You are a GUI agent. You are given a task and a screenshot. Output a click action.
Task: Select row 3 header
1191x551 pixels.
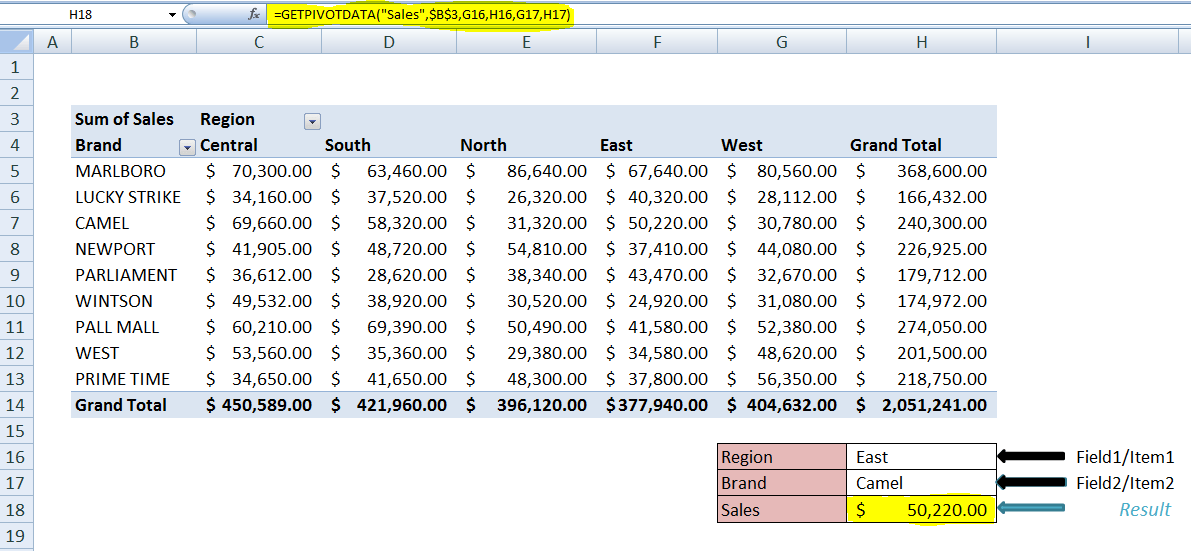pyautogui.click(x=17, y=119)
